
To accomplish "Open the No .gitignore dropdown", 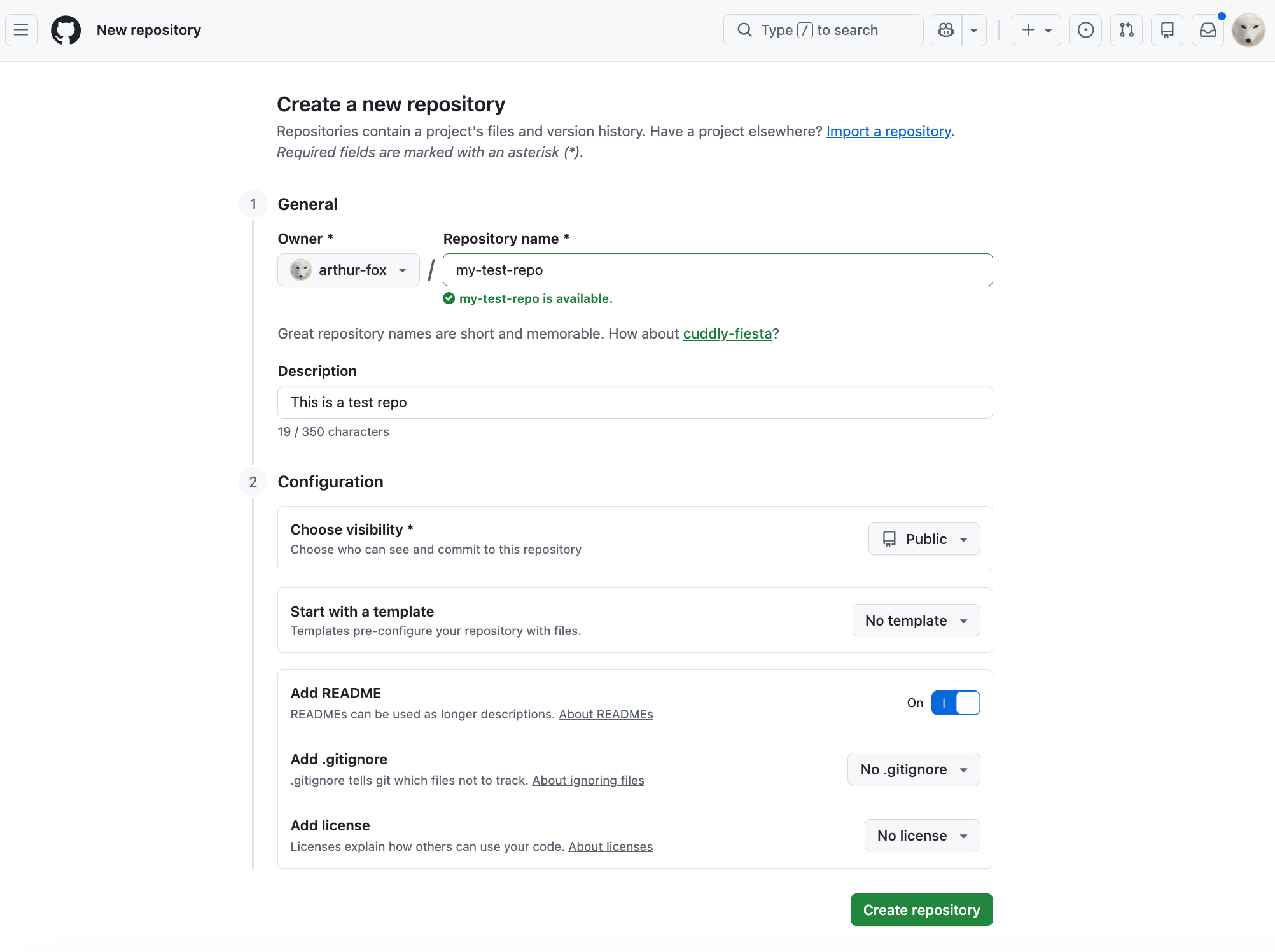I will pyautogui.click(x=913, y=769).
